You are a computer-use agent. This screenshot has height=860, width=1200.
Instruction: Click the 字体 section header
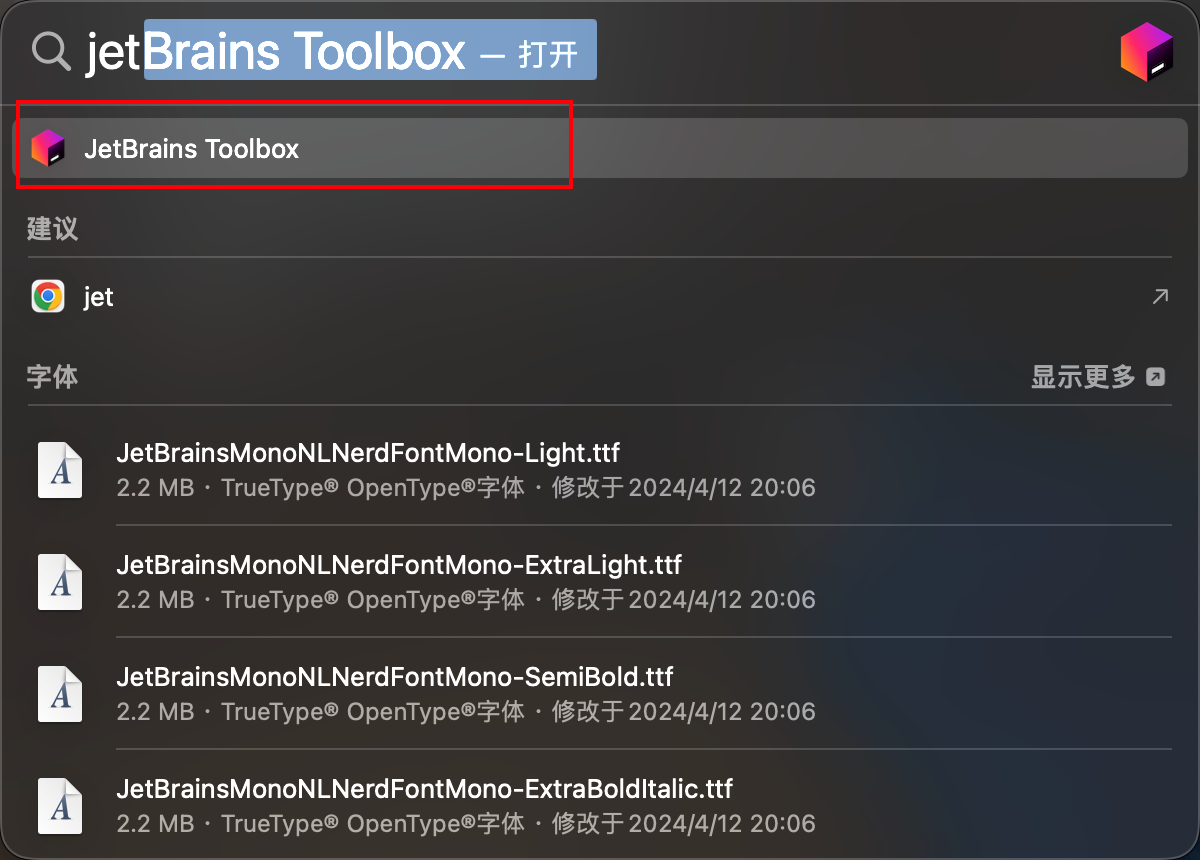click(x=52, y=377)
